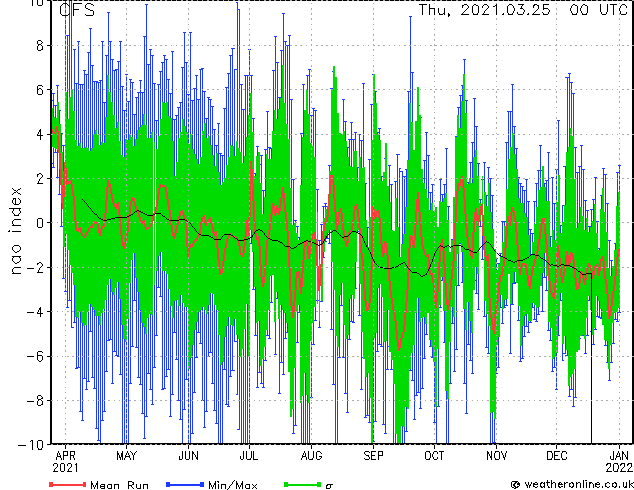634x490 pixels.
Task: Select the y-axis value -6
Action: 35,356
